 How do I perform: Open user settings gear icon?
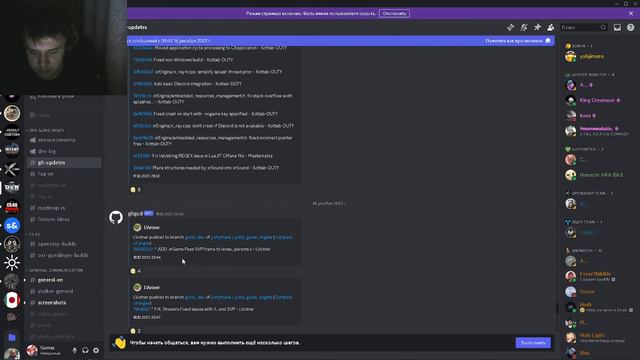pos(96,350)
